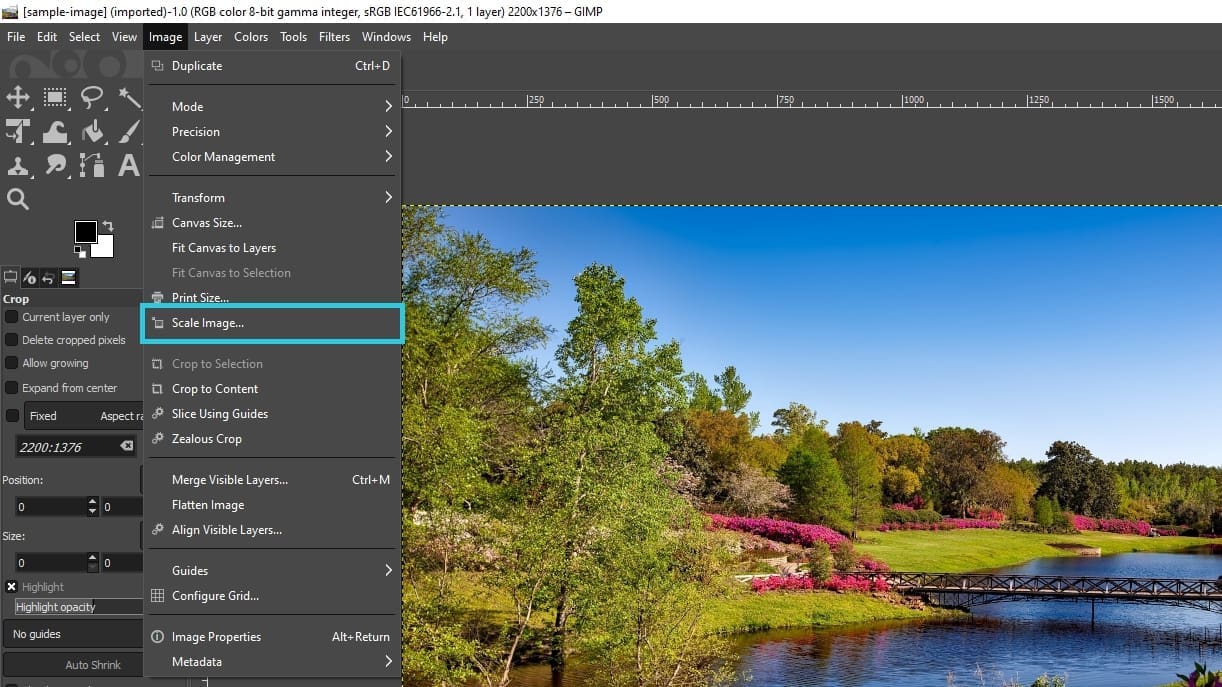The image size is (1222, 687).
Task: Select the Move tool
Action: coord(18,98)
